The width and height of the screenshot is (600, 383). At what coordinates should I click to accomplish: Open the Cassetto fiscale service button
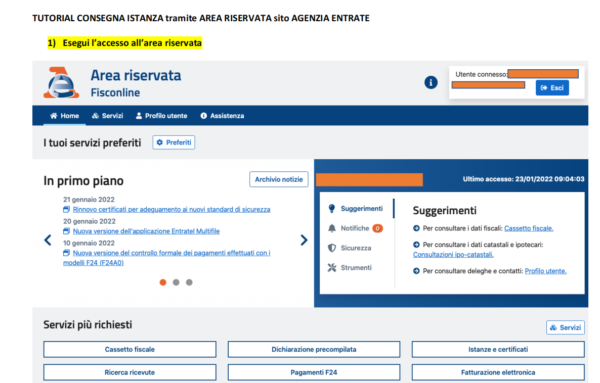coord(130,349)
